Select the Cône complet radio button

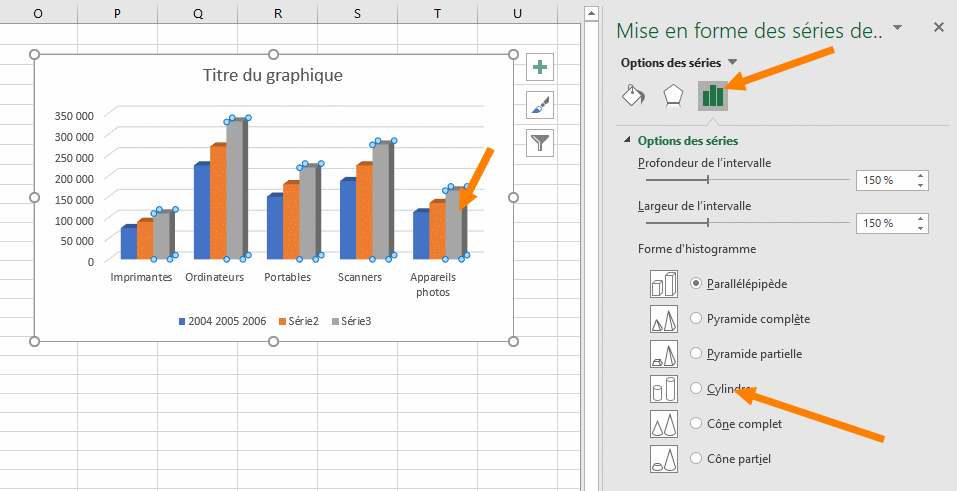pyautogui.click(x=697, y=424)
